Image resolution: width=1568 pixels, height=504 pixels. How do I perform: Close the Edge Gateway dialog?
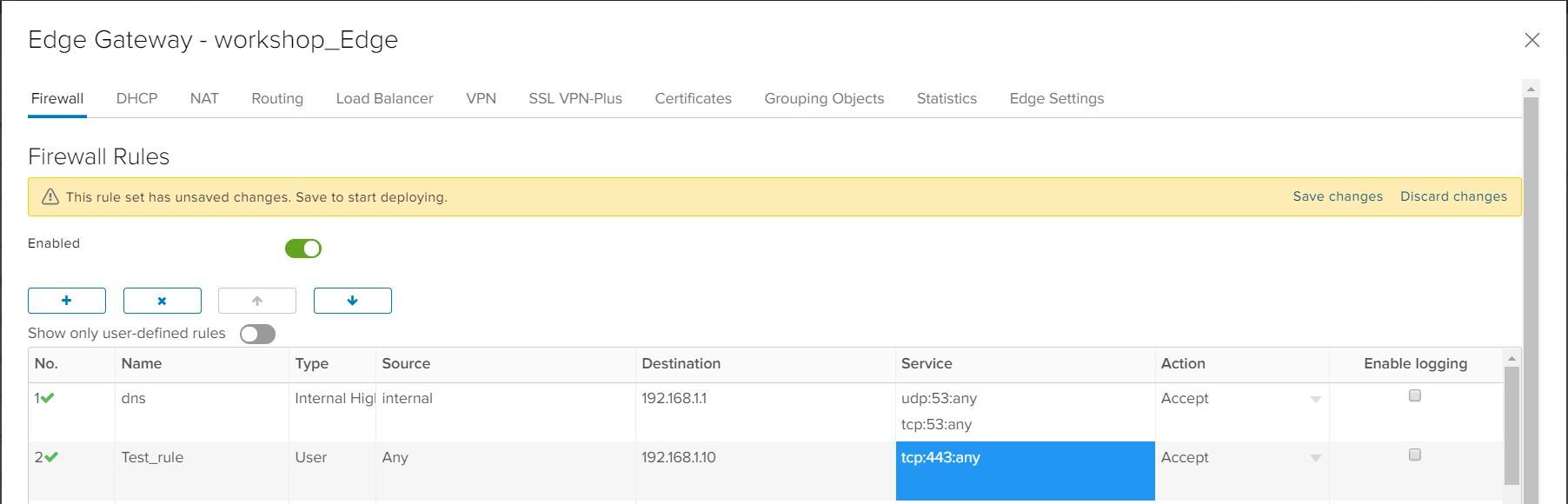(x=1532, y=40)
